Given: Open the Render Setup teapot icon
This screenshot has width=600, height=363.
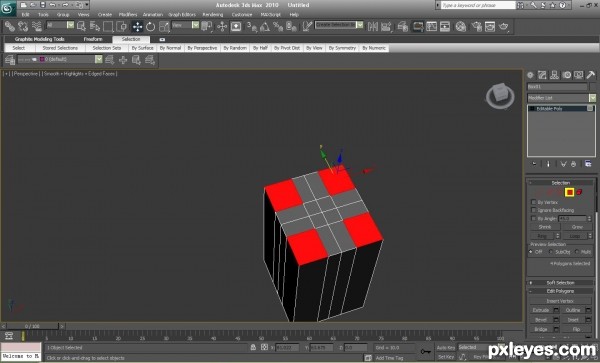Looking at the screenshot, I should point(476,26).
